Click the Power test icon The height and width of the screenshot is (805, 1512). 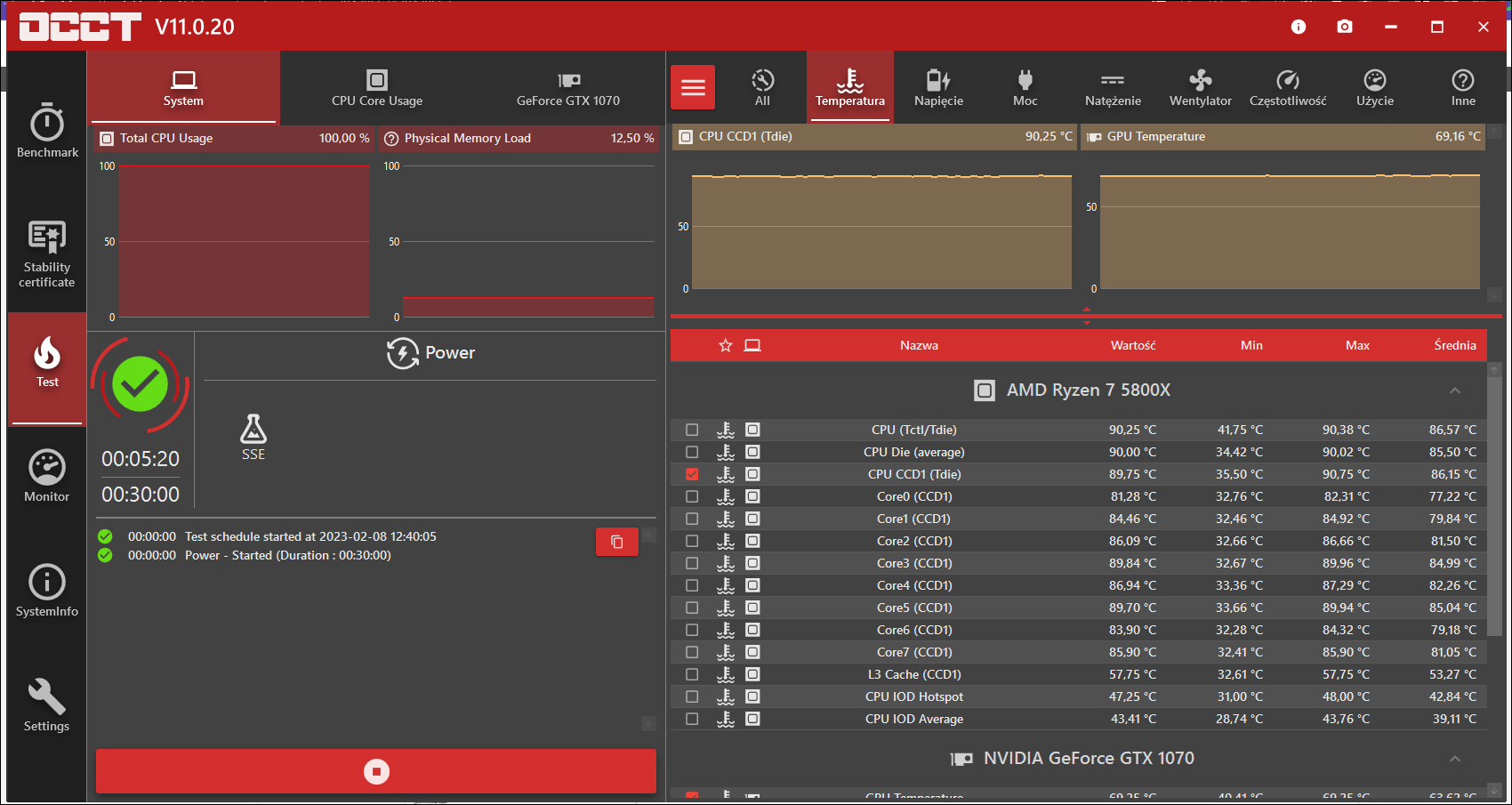tap(403, 353)
